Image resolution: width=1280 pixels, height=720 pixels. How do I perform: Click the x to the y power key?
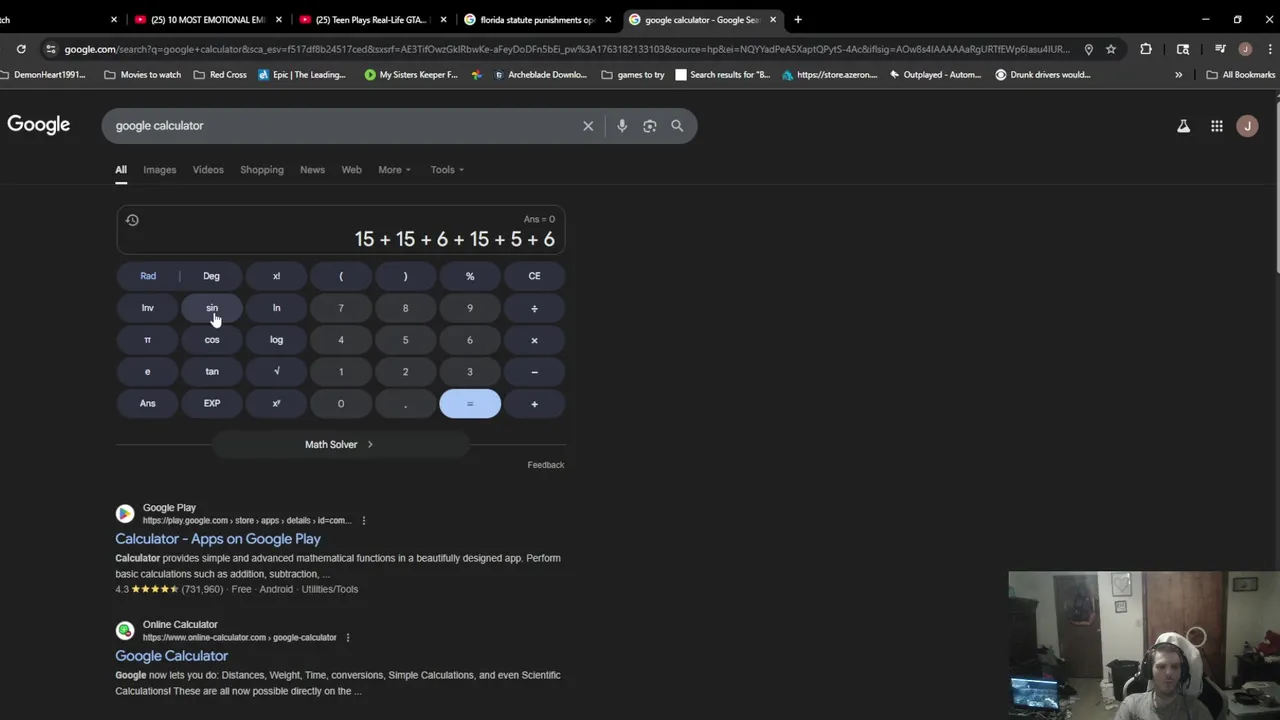[276, 404]
